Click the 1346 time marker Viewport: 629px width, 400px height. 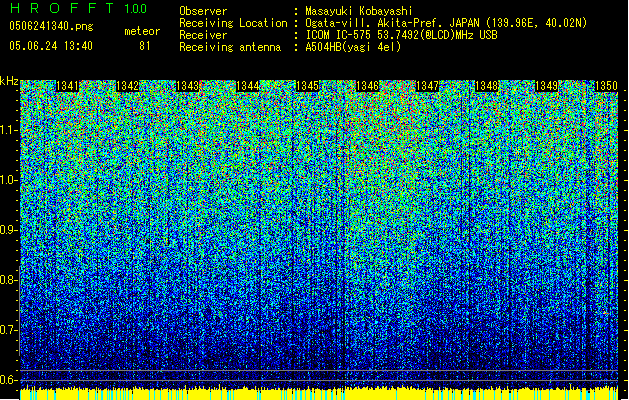point(367,86)
